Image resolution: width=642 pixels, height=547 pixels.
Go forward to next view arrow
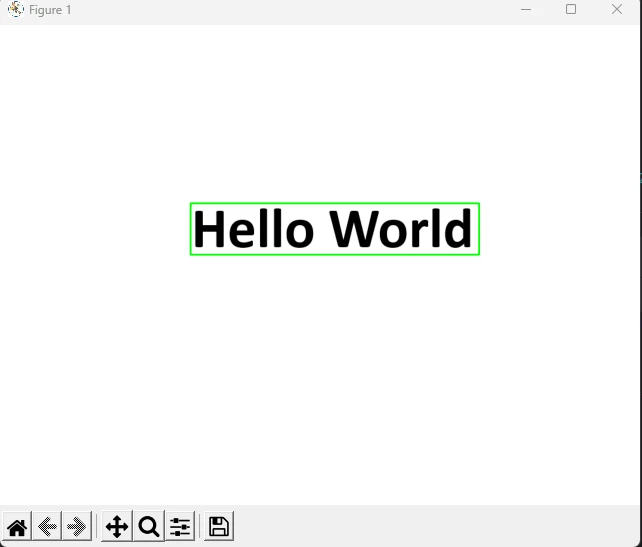point(76,527)
